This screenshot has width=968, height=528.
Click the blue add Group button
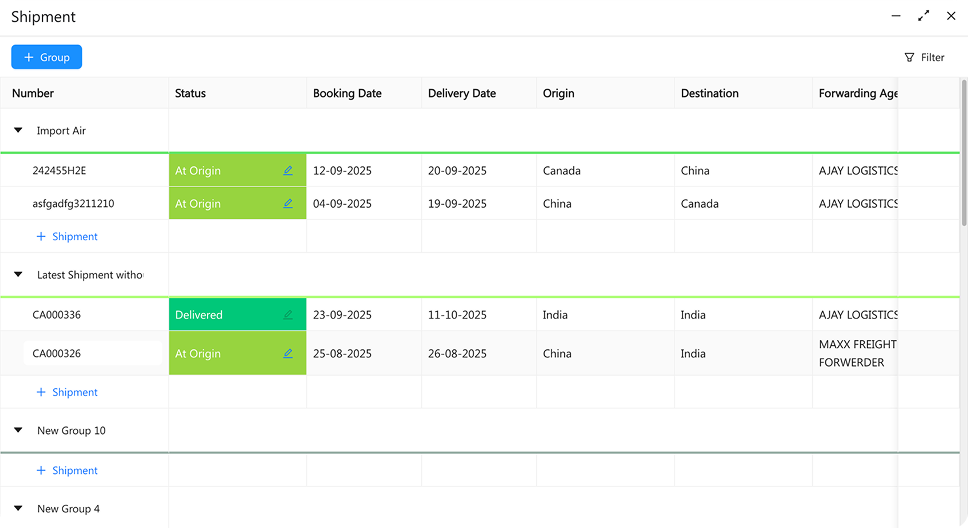coord(46,58)
